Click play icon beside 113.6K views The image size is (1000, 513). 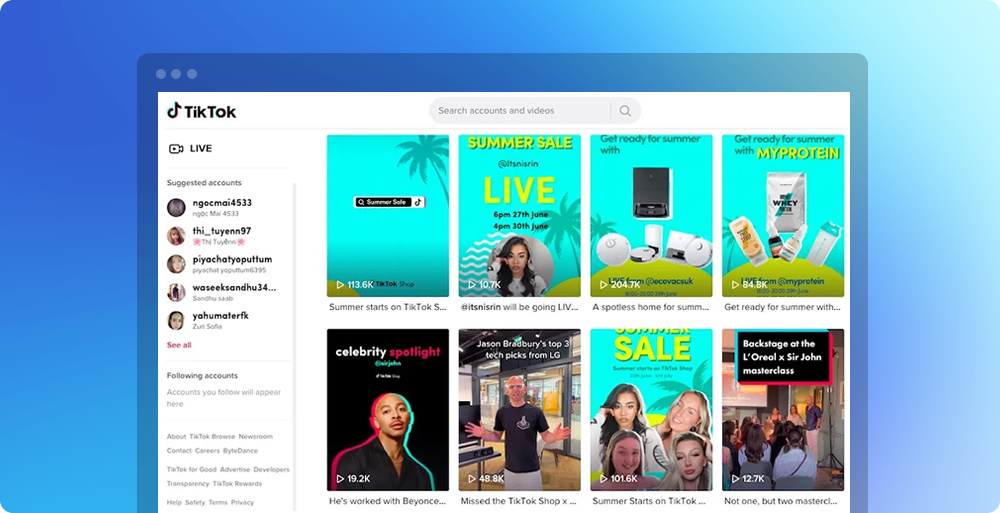(x=341, y=285)
